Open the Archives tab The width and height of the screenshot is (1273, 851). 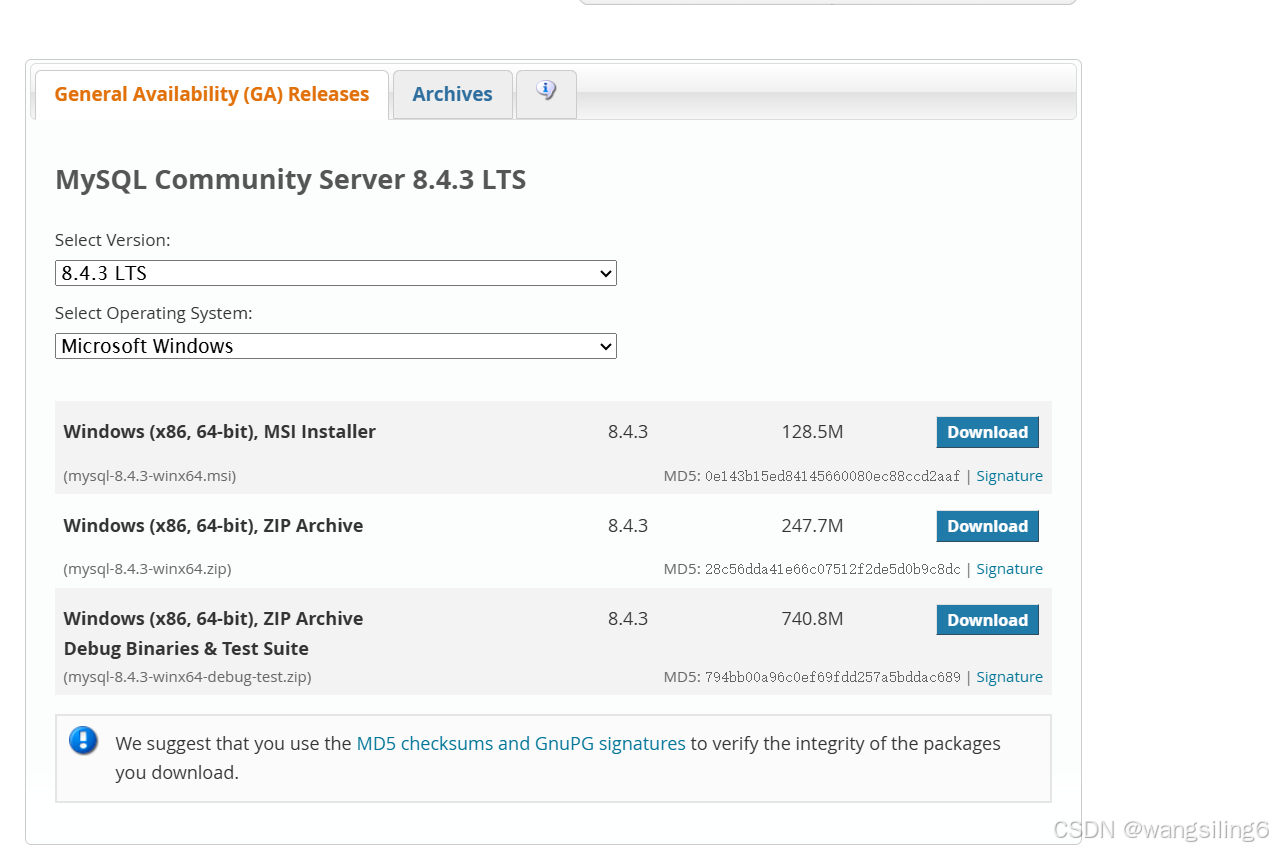(453, 94)
